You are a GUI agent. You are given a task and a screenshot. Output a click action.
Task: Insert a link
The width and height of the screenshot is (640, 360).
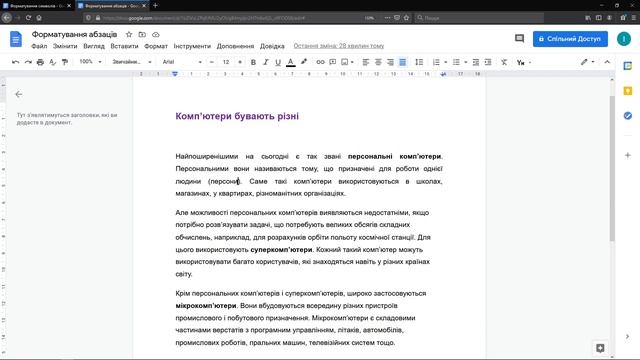[x=320, y=62]
